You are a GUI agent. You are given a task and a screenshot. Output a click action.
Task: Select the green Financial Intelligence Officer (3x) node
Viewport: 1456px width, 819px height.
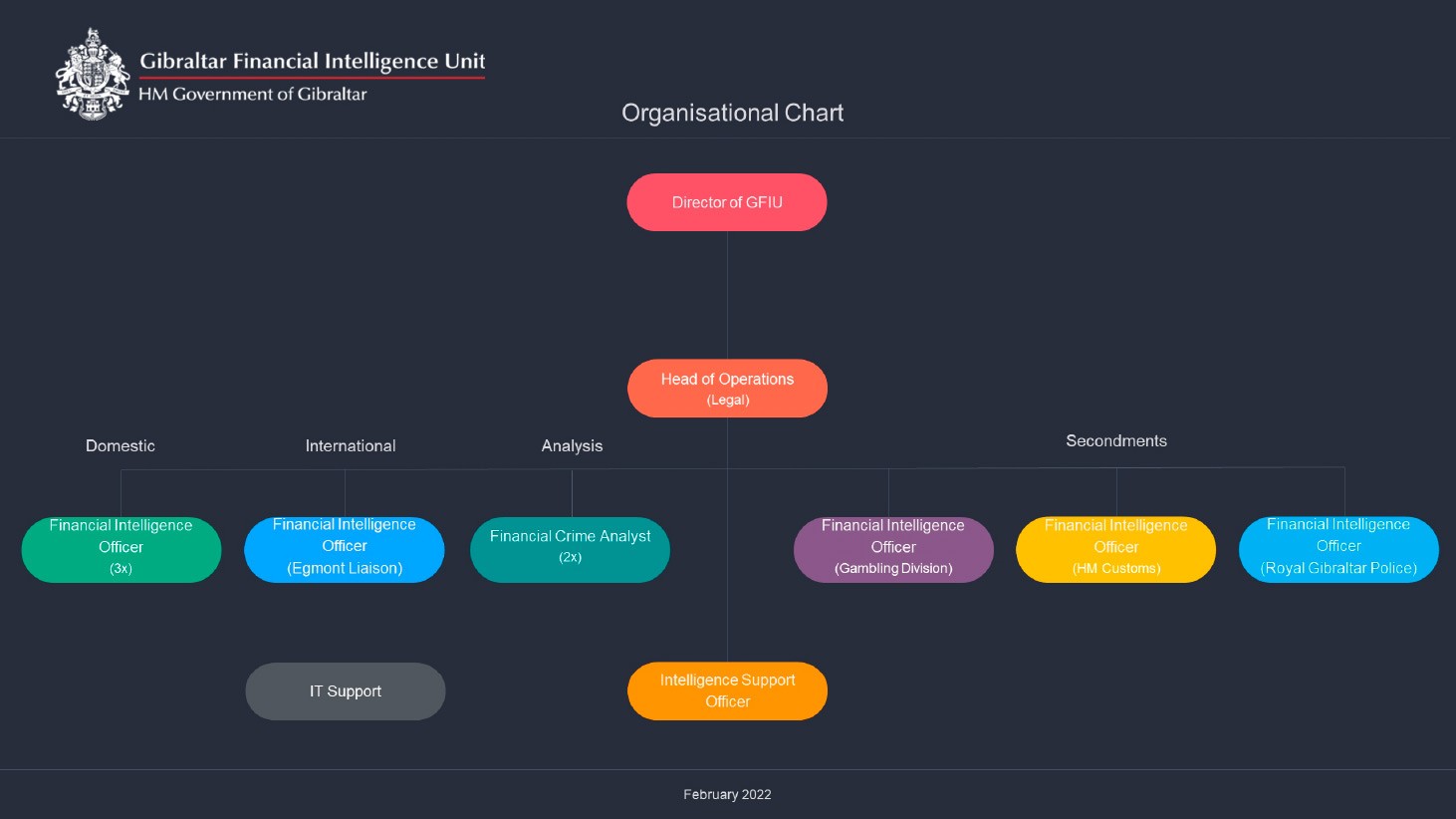coord(121,549)
